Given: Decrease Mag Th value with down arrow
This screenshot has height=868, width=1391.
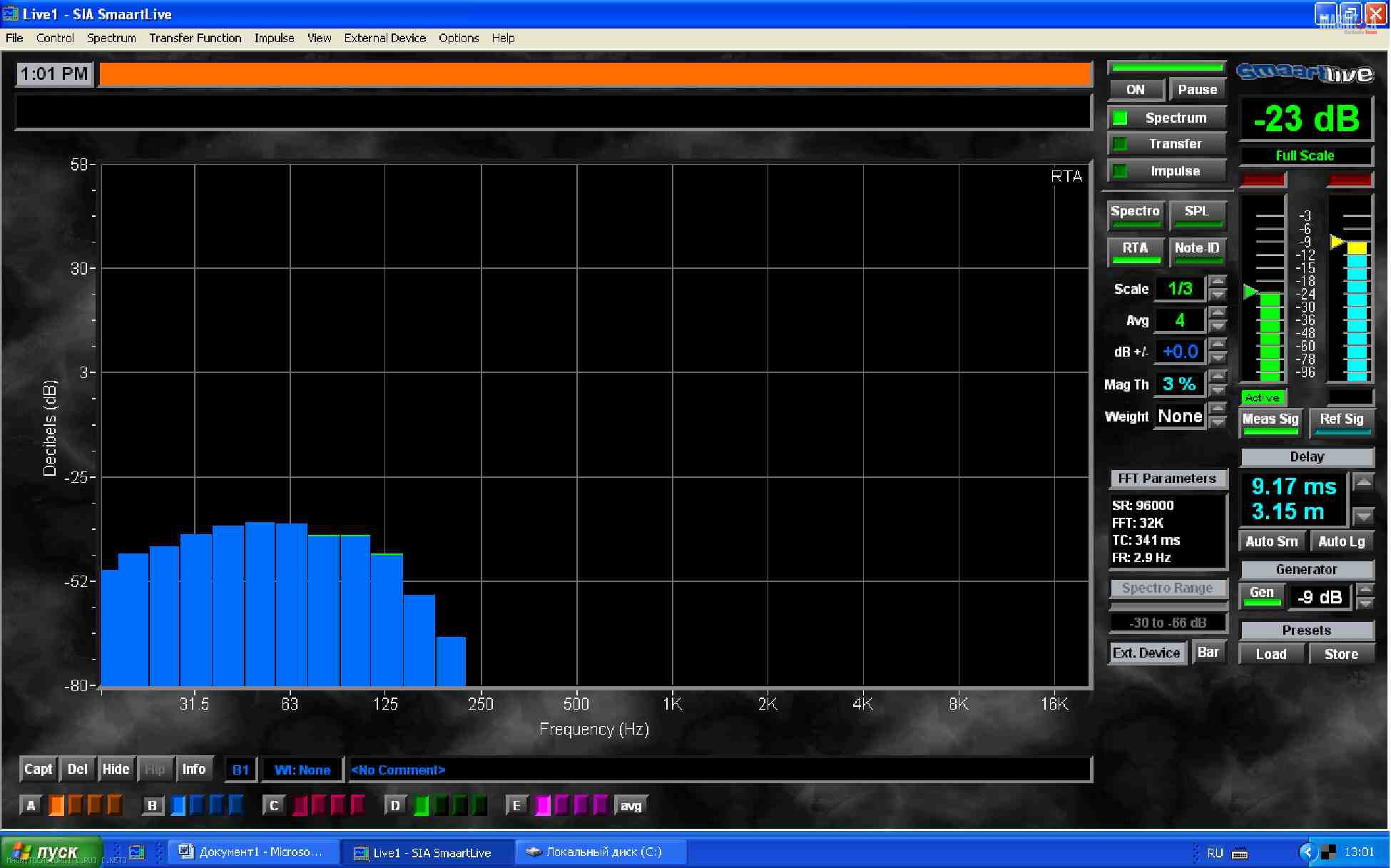Looking at the screenshot, I should 1218,390.
